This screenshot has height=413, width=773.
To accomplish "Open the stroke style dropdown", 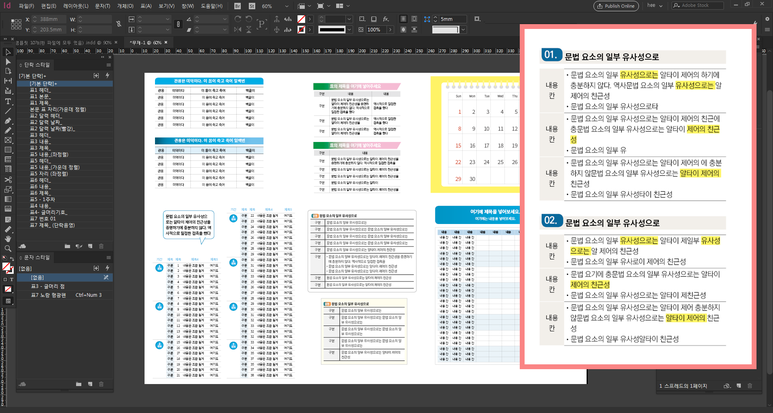I will [x=350, y=30].
